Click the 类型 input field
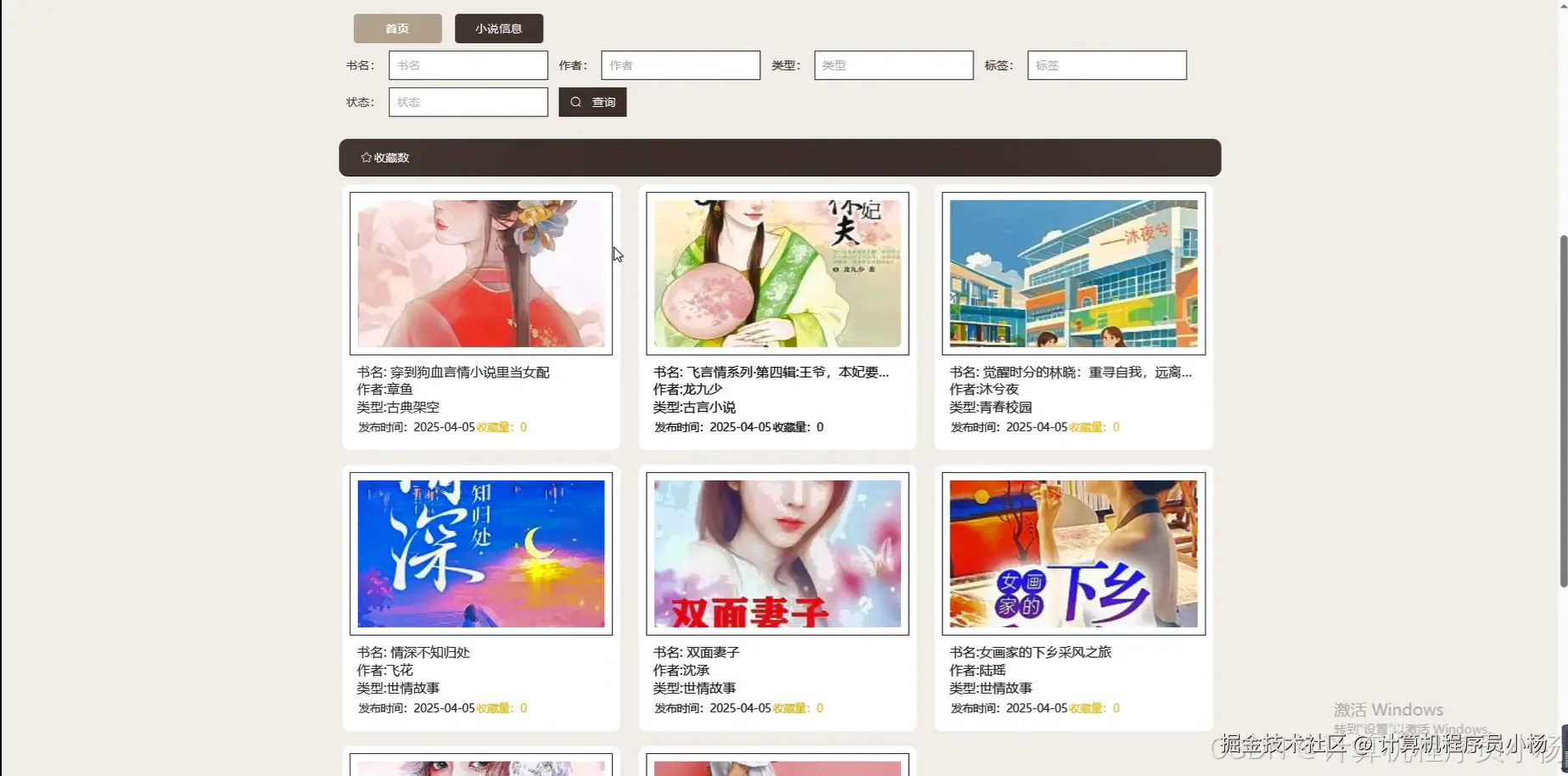This screenshot has width=1568, height=776. pyautogui.click(x=893, y=65)
